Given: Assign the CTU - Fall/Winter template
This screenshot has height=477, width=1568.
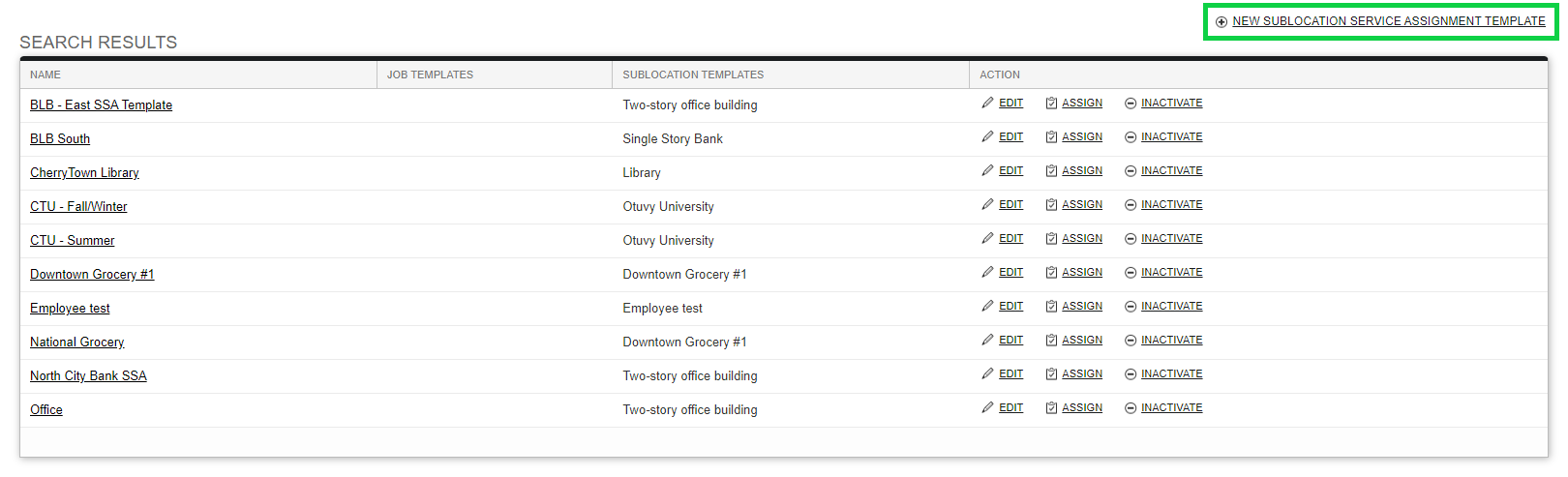Looking at the screenshot, I should coord(1082,204).
